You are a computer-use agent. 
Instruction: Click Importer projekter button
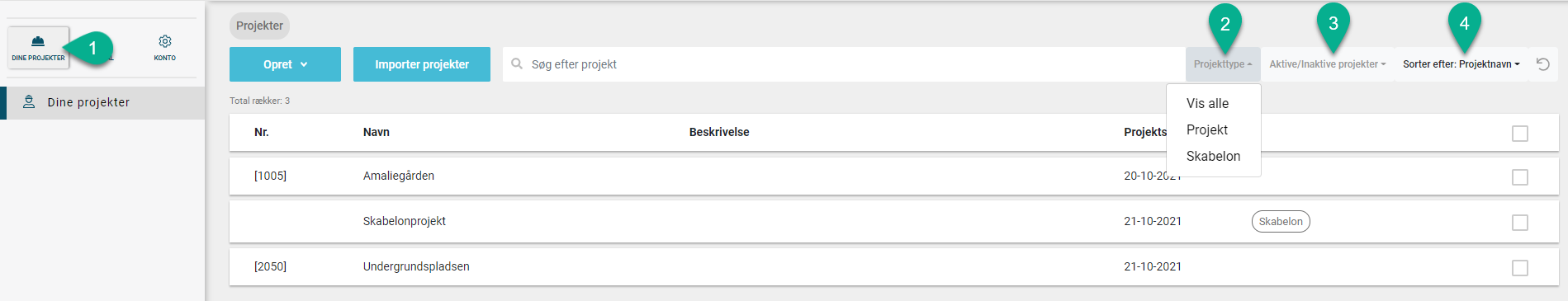click(422, 64)
